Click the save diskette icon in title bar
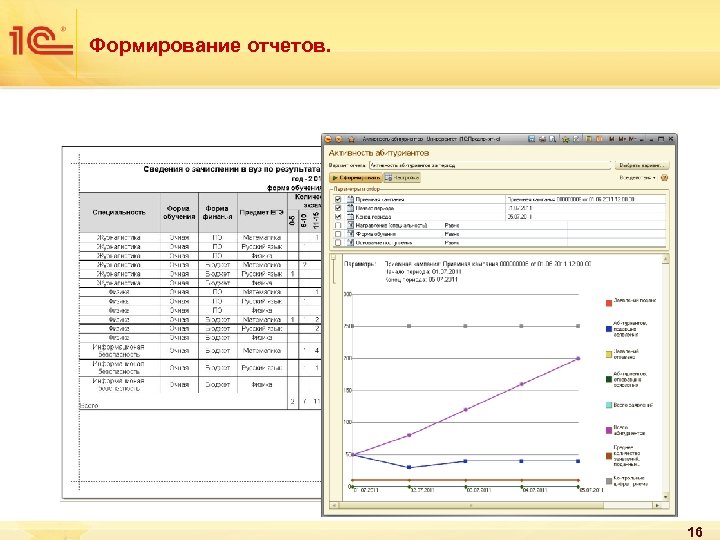 [x=531, y=139]
